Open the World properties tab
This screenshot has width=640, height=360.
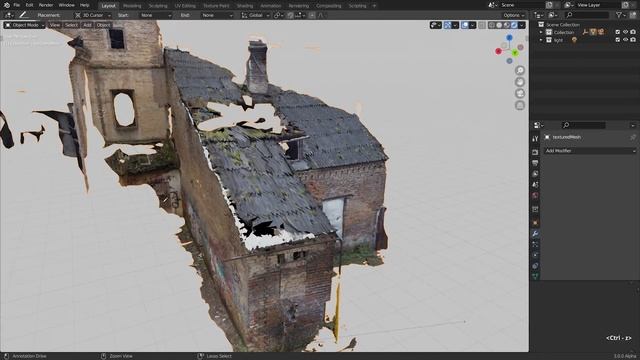point(535,196)
